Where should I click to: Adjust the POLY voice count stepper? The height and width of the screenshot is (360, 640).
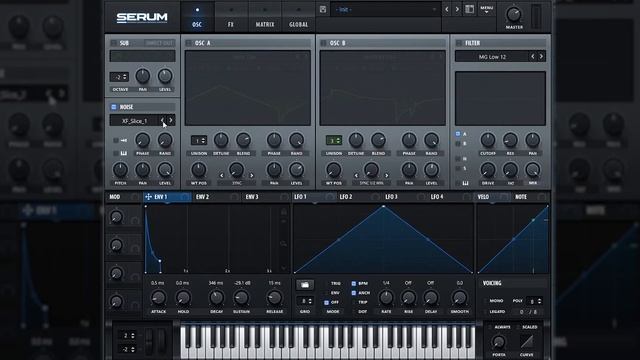534,301
